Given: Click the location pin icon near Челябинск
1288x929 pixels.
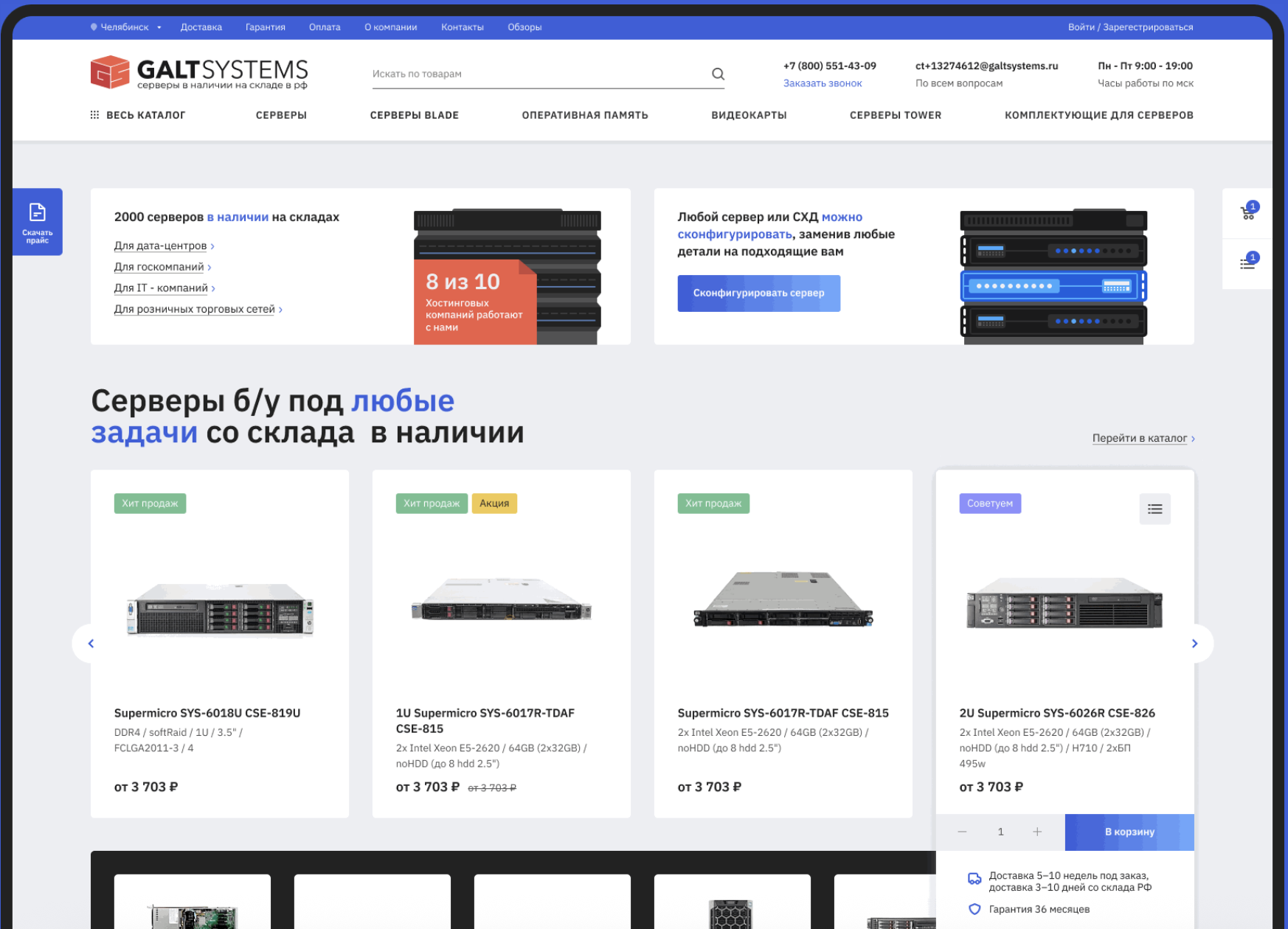Looking at the screenshot, I should click(x=91, y=27).
